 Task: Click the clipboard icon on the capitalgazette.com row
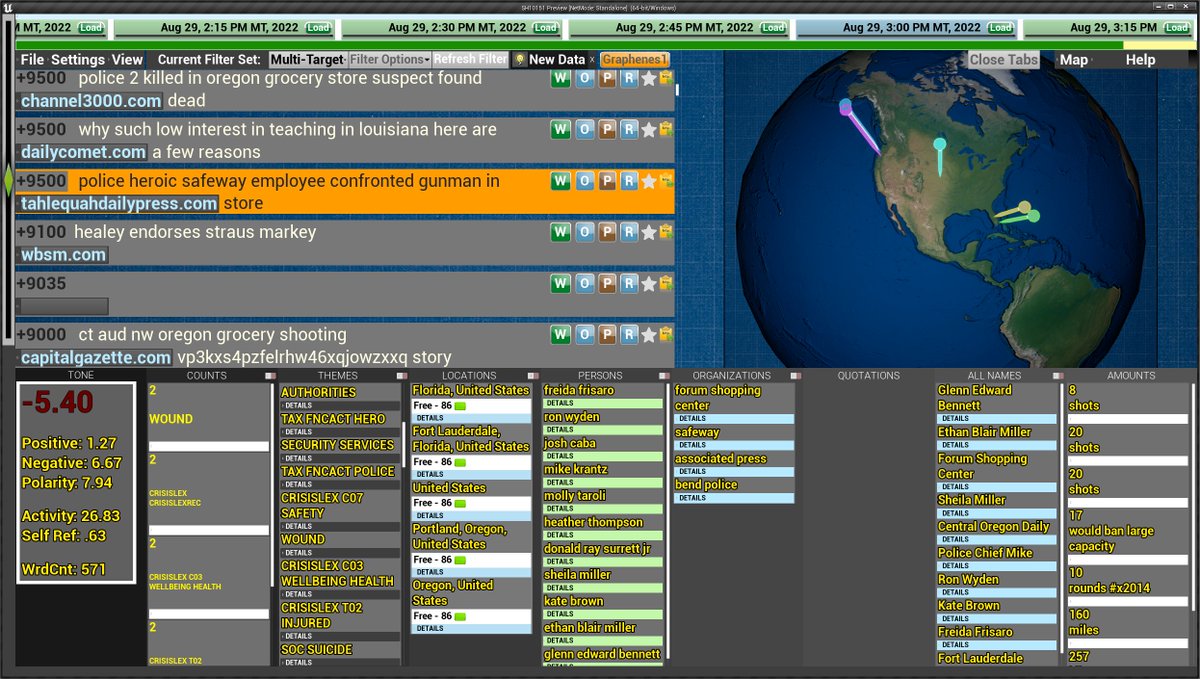click(665, 334)
